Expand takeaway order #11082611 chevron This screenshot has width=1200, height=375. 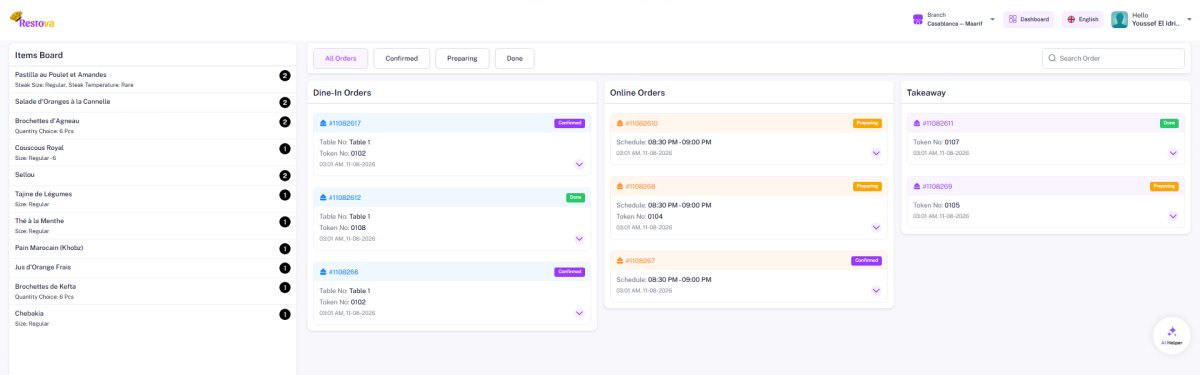pos(1173,153)
